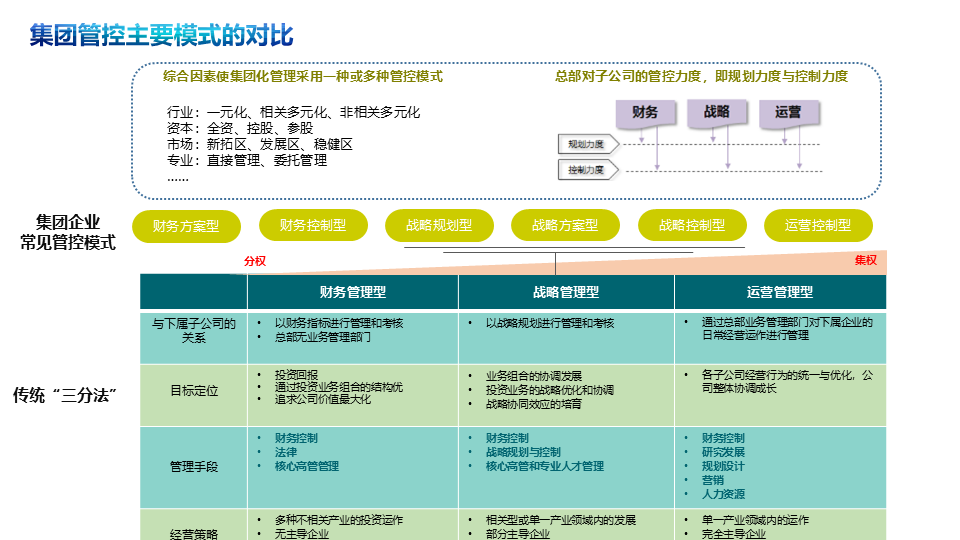The image size is (960, 540).
Task: Click bullet 以战略规划进行管理和考核
Action: pyautogui.click(x=550, y=323)
